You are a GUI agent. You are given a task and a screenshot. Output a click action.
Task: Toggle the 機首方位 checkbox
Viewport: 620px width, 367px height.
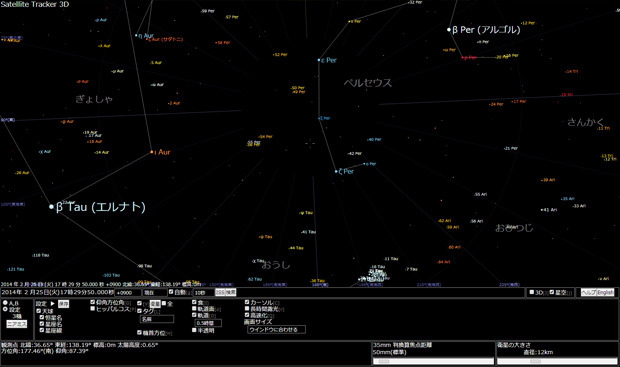coord(140,333)
